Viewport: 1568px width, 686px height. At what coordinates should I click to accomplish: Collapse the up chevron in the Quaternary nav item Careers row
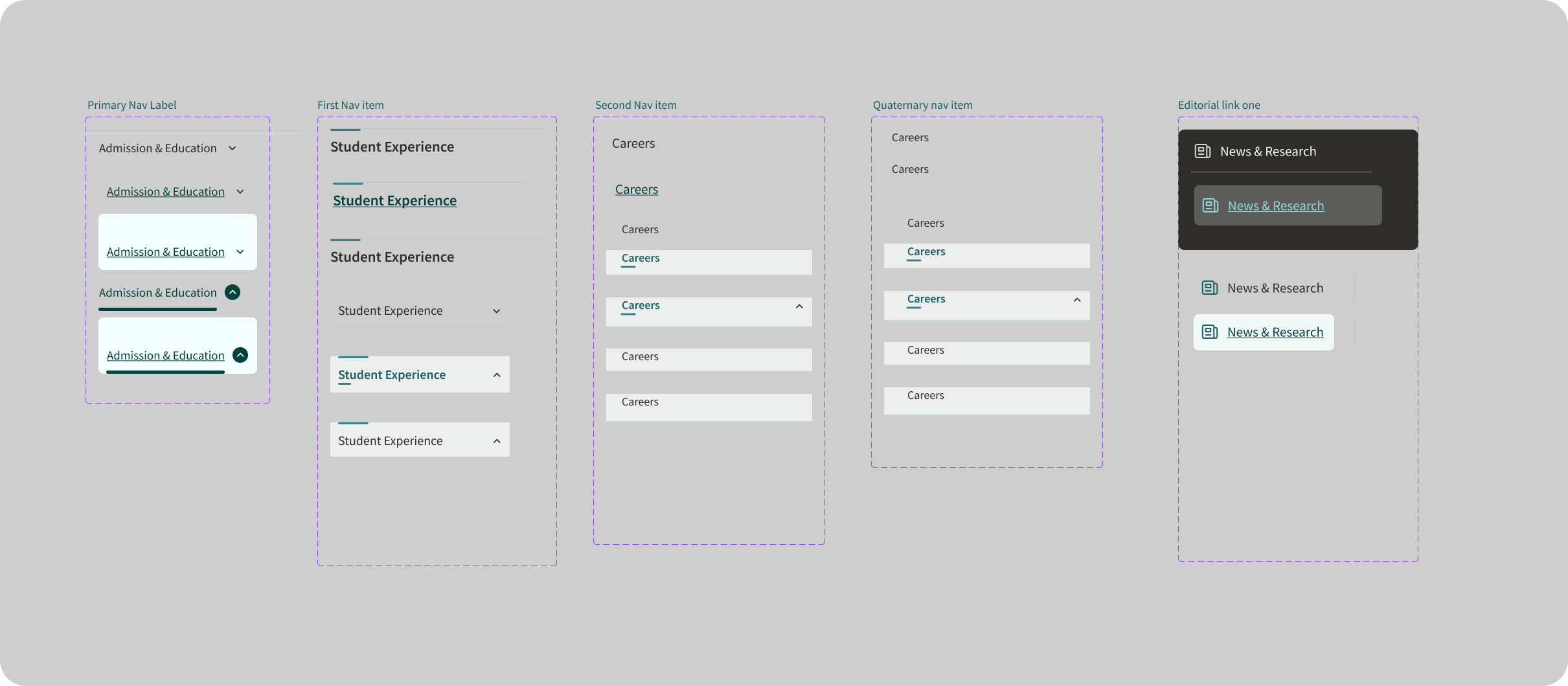tap(1077, 300)
